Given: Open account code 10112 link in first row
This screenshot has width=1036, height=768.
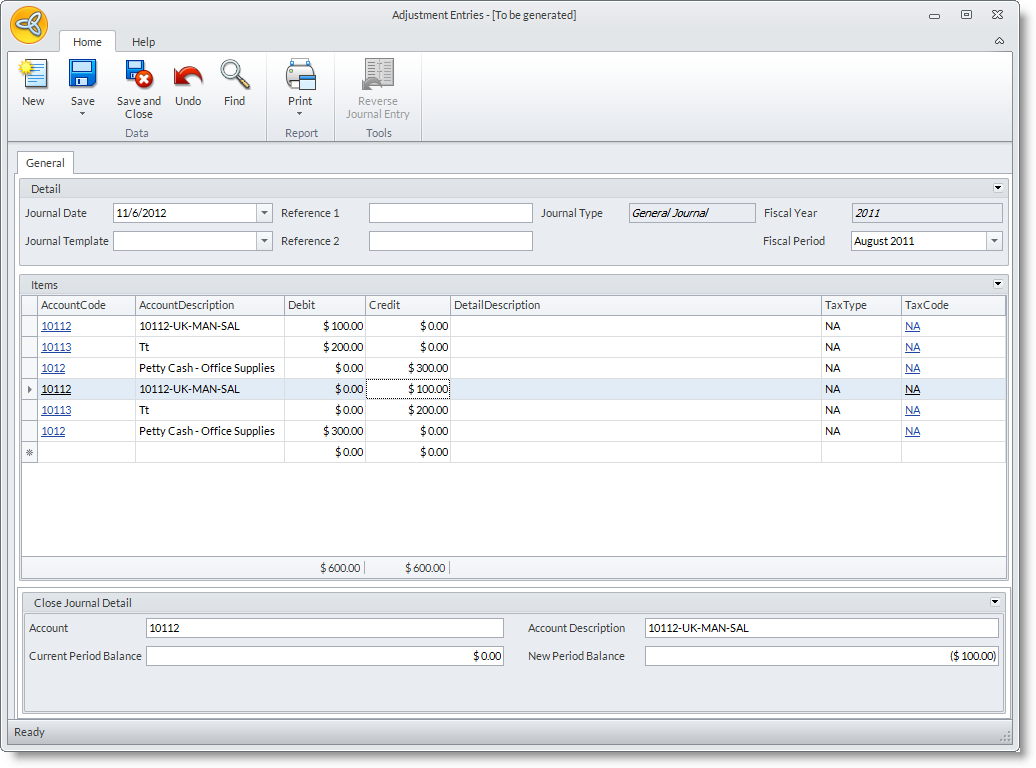Looking at the screenshot, I should coord(56,326).
